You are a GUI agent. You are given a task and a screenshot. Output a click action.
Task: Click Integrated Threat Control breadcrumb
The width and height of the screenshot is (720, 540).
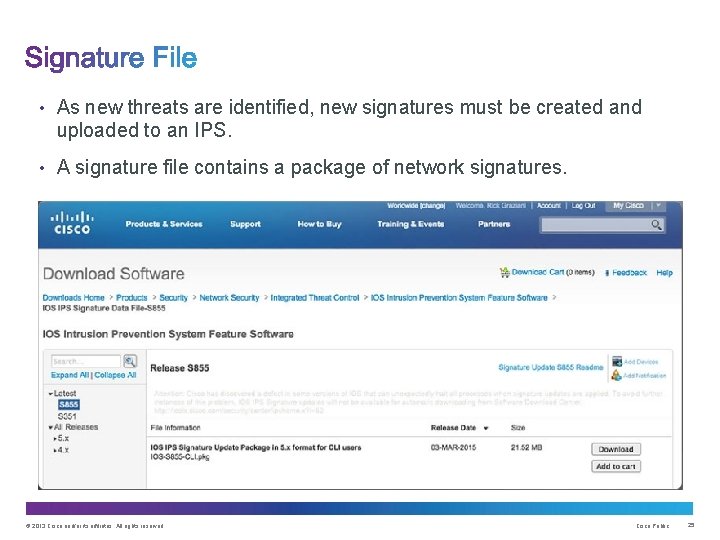click(x=315, y=298)
